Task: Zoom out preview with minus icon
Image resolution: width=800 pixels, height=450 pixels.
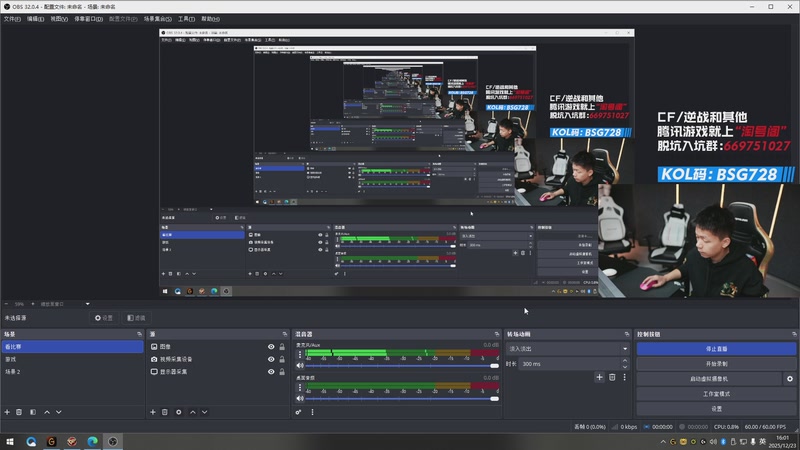Action: [x=6, y=304]
